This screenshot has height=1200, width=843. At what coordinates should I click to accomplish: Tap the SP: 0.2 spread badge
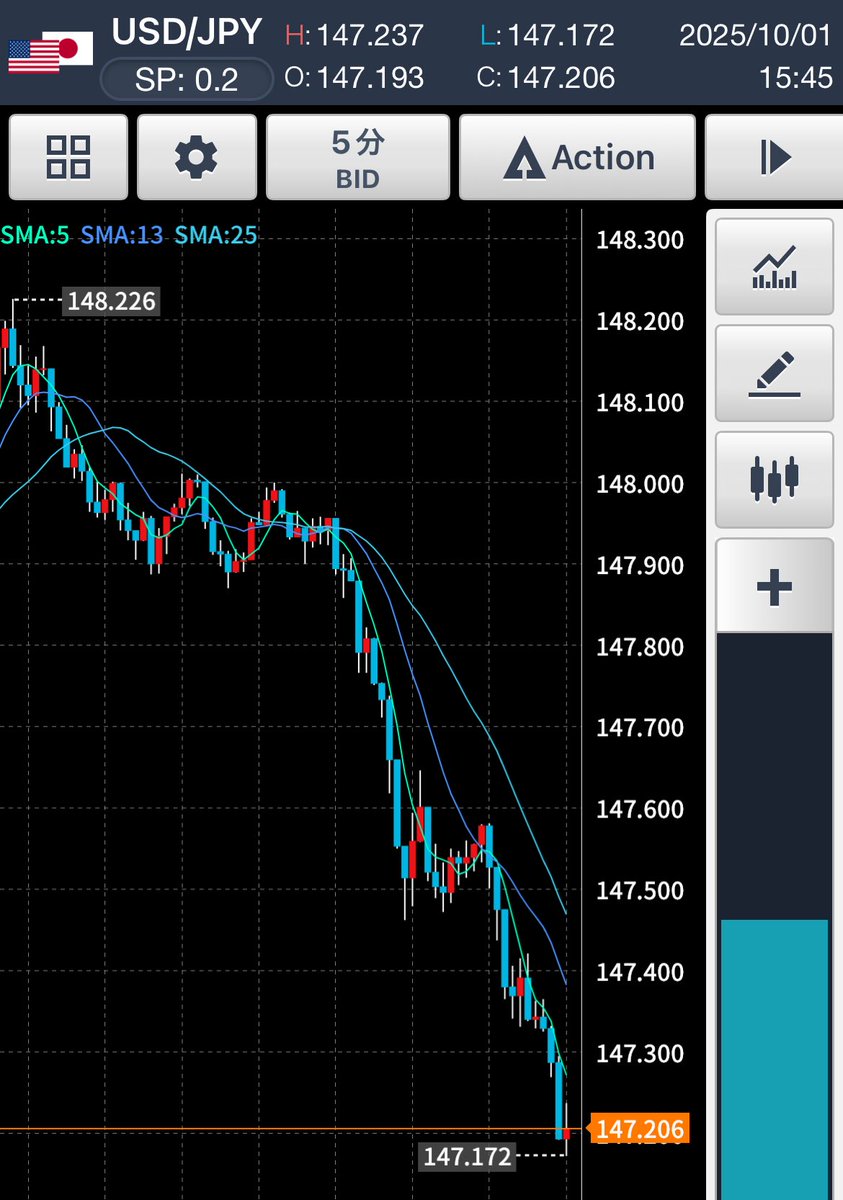coord(187,80)
